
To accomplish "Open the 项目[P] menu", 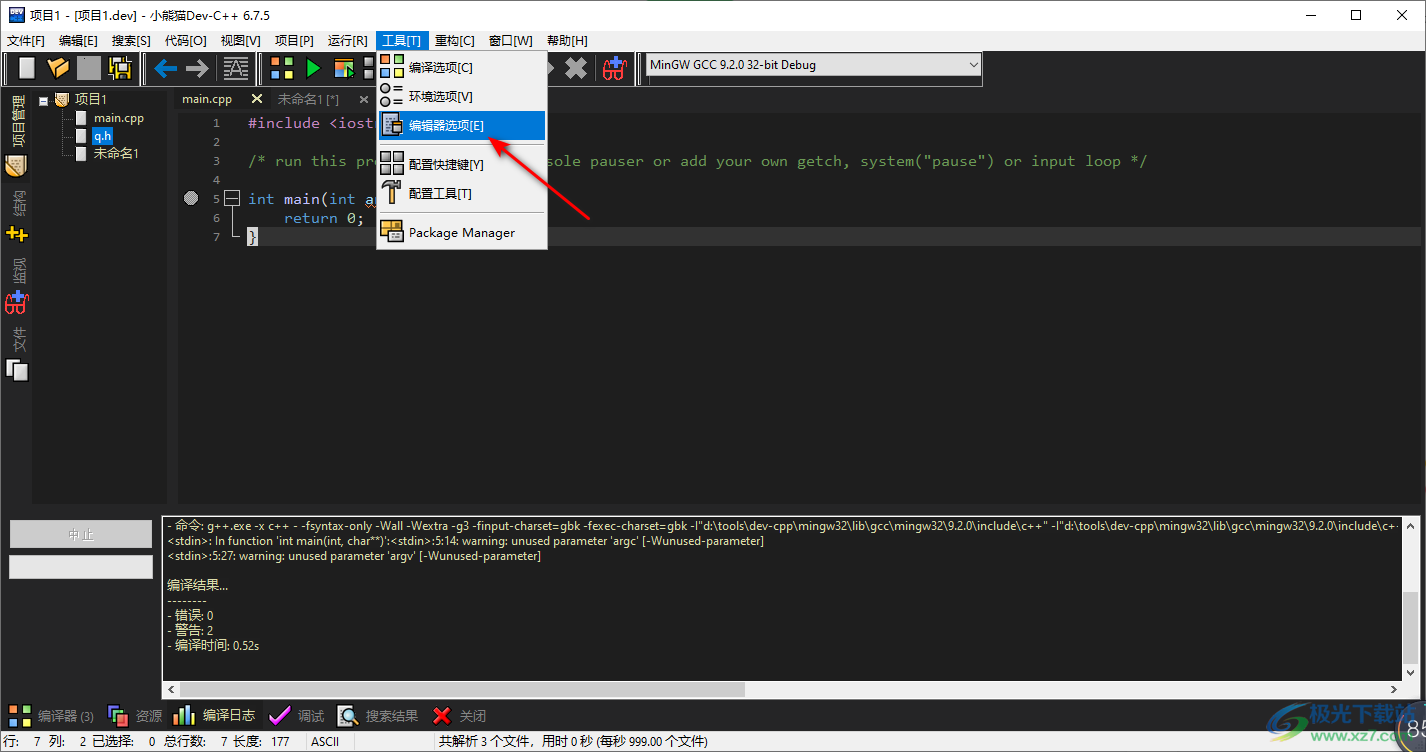I will 294,41.
